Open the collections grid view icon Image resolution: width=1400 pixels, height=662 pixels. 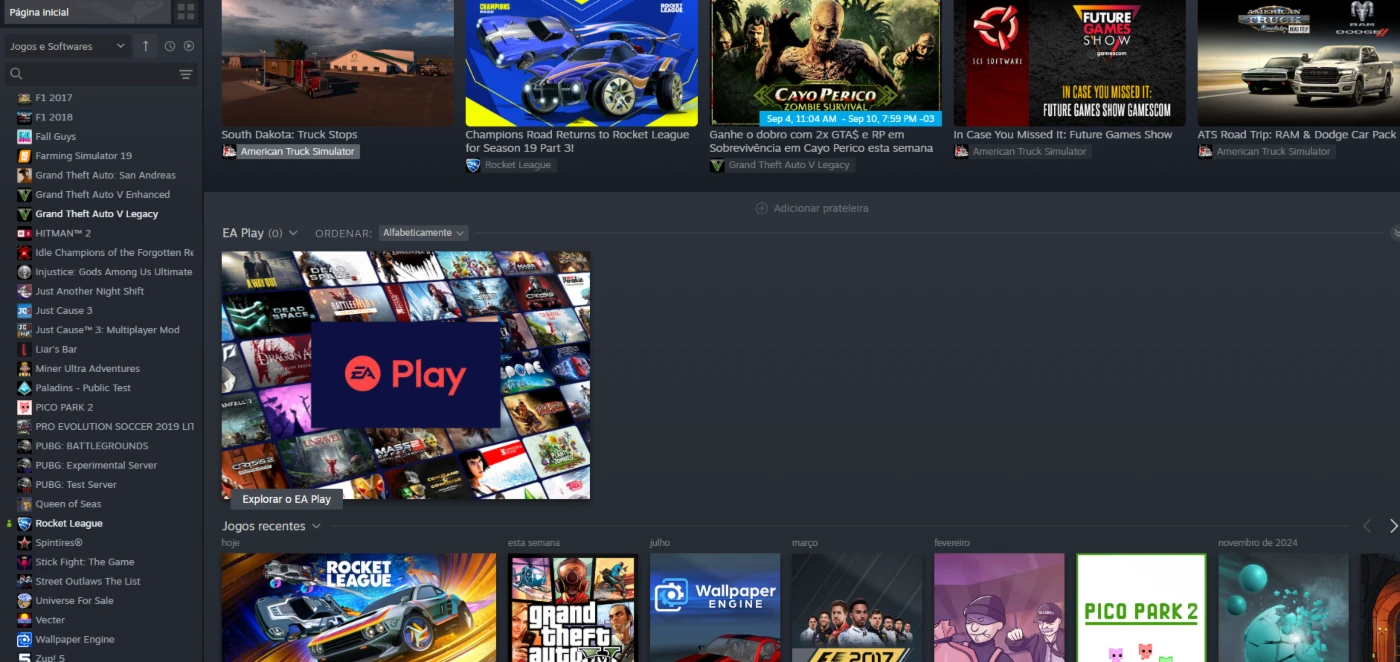(x=185, y=12)
